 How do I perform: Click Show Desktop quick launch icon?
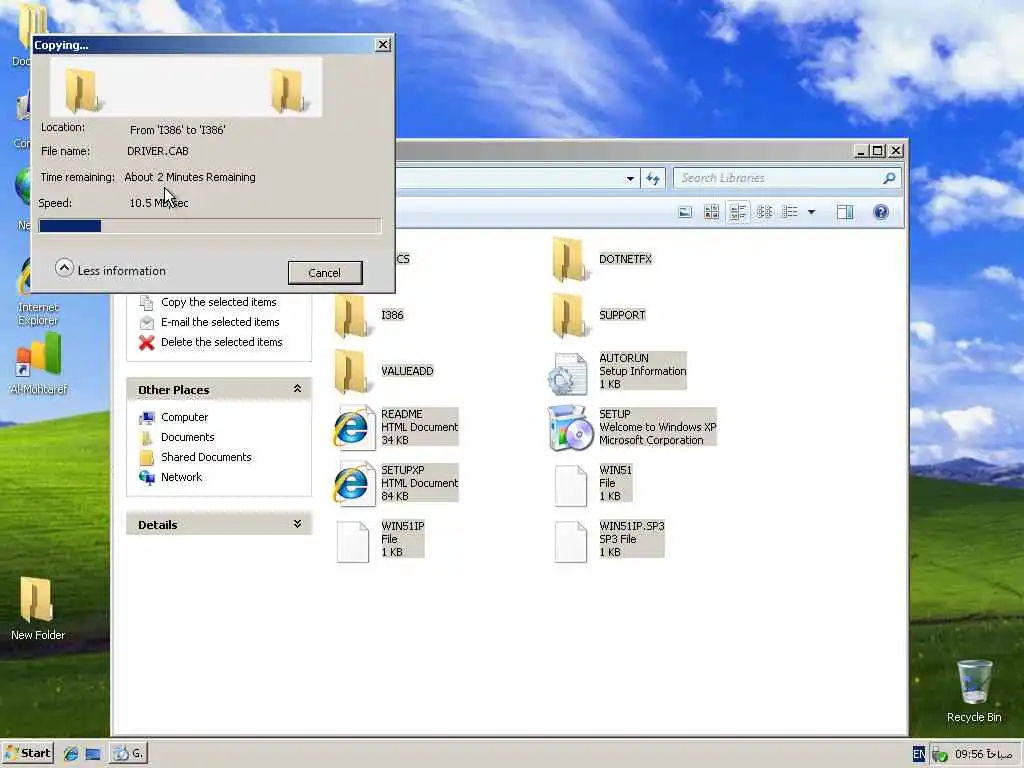[x=93, y=754]
